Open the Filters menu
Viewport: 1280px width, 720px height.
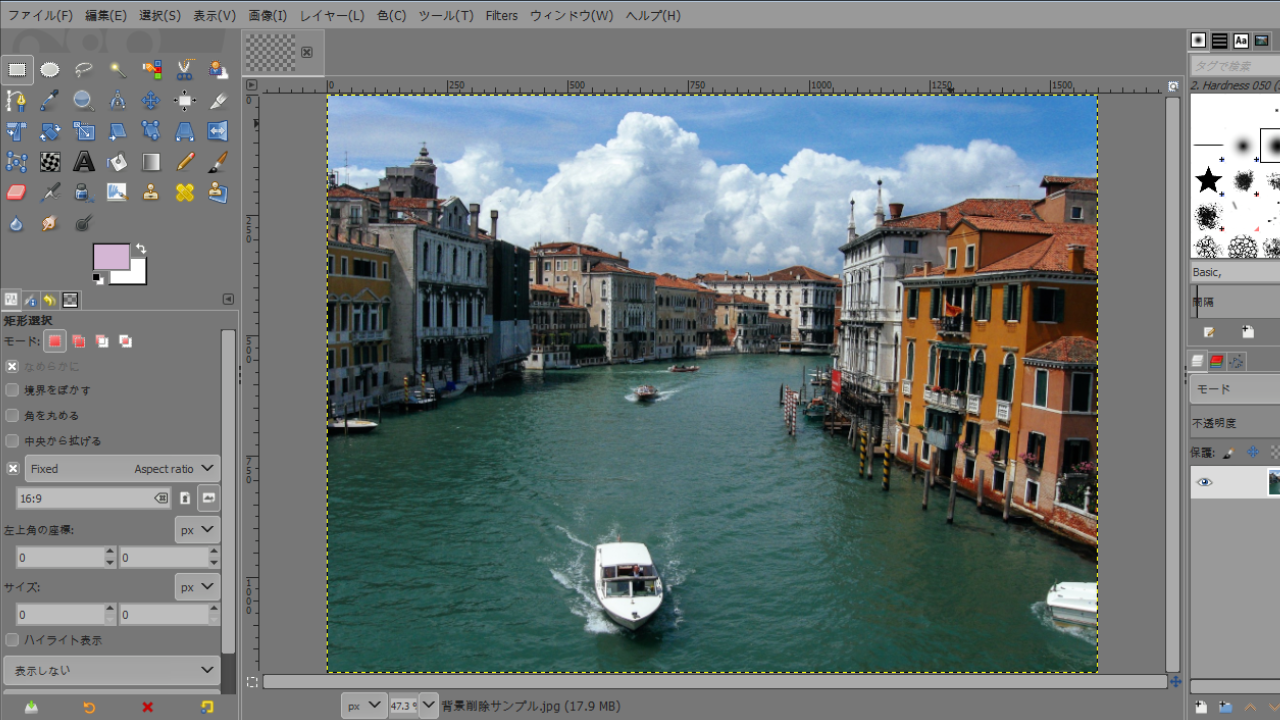tap(501, 15)
